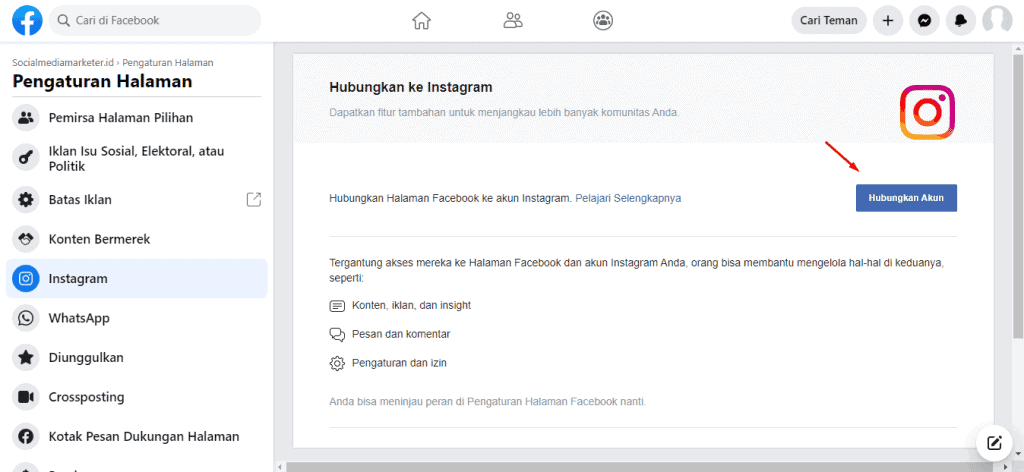Click the Crossposting video camera icon

(26, 397)
